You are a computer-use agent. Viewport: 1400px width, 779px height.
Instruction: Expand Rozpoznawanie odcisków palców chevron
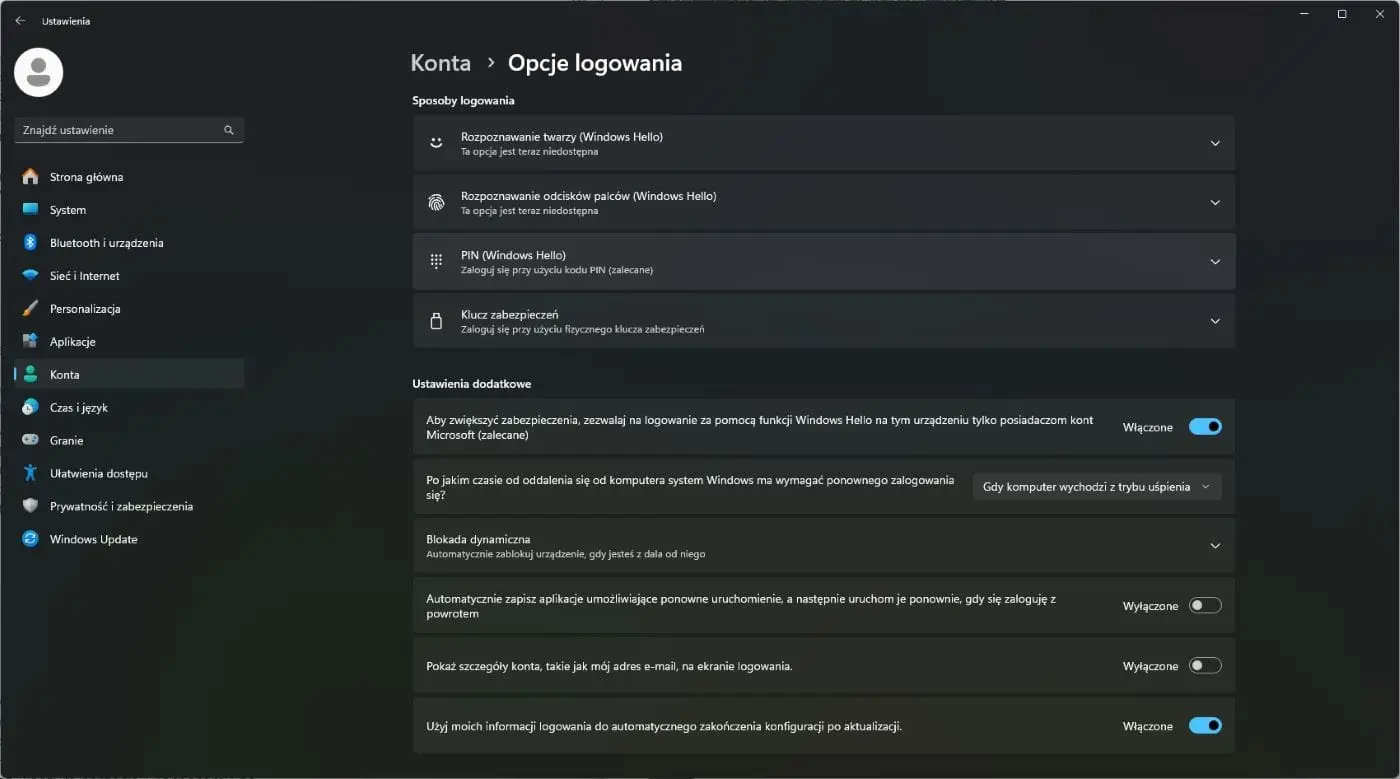pos(1215,202)
